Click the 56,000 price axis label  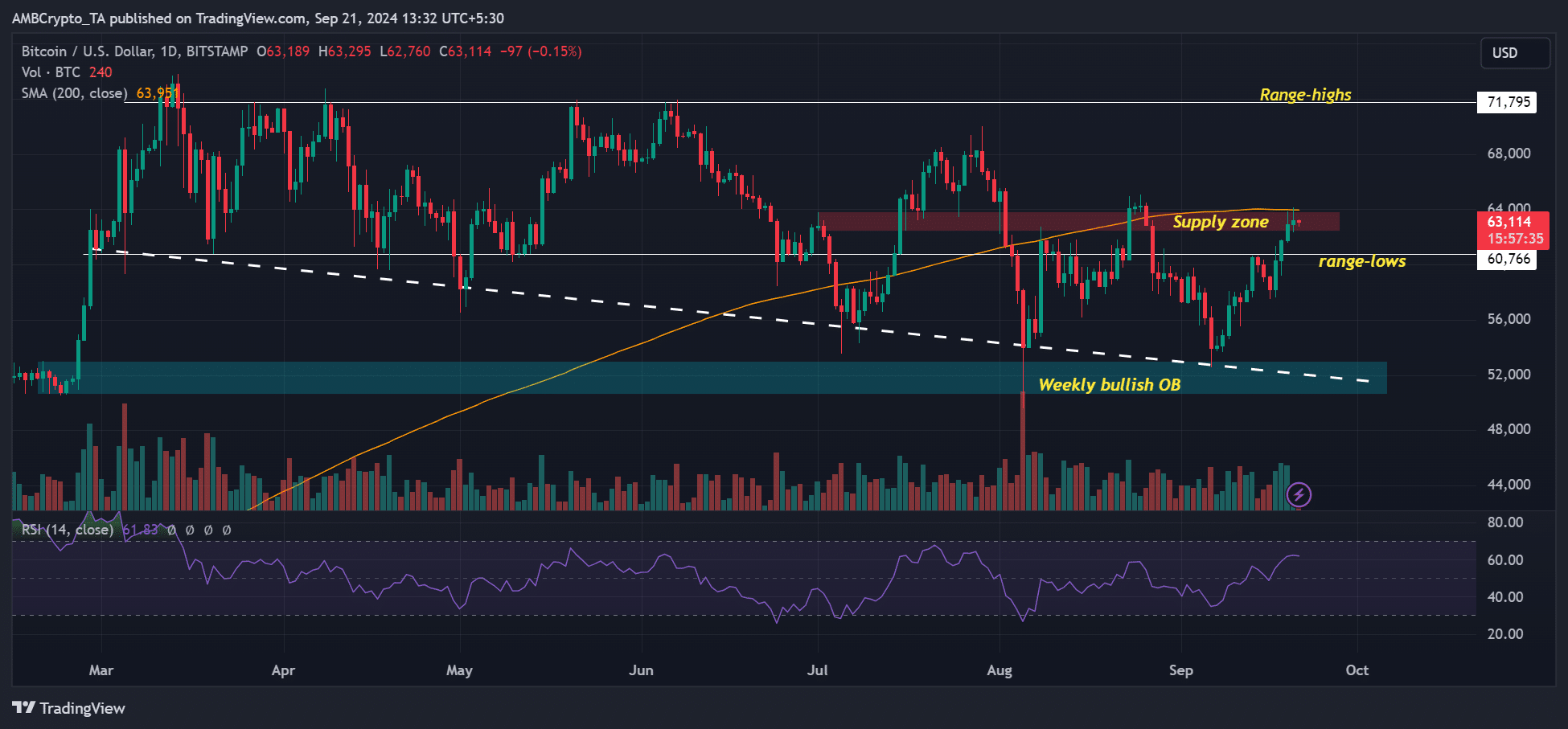click(1509, 319)
